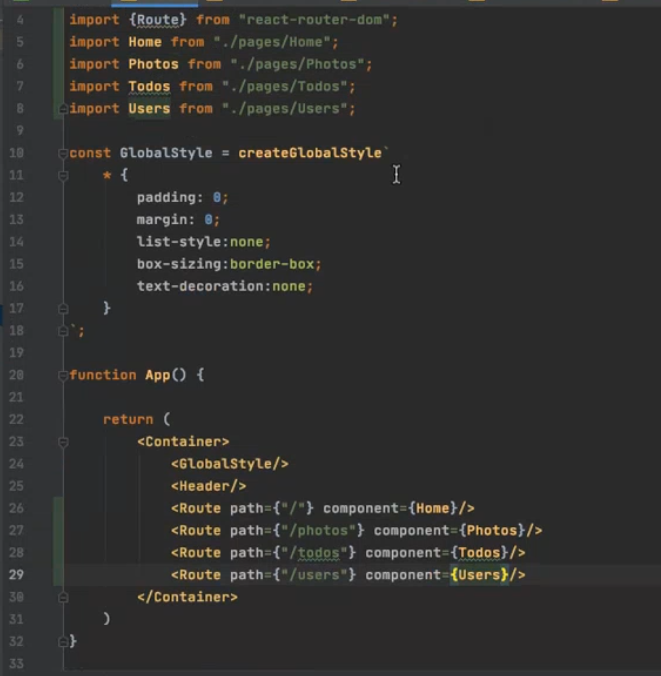Click the opening <Container> tag on line 23
Screen dimensions: 661x676
(x=183, y=442)
